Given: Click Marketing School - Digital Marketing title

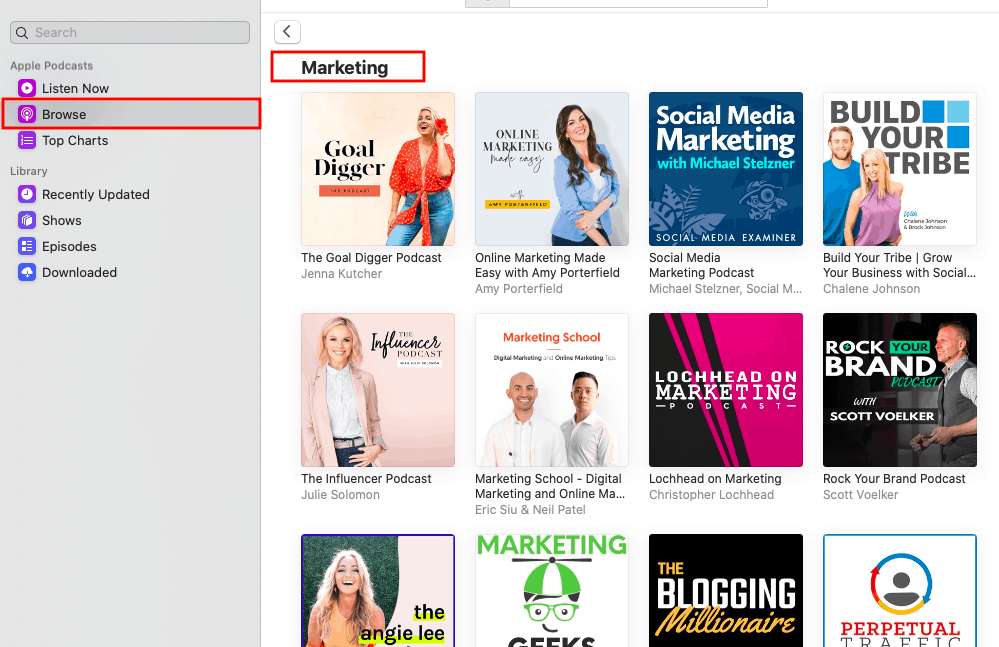Looking at the screenshot, I should (x=550, y=486).
